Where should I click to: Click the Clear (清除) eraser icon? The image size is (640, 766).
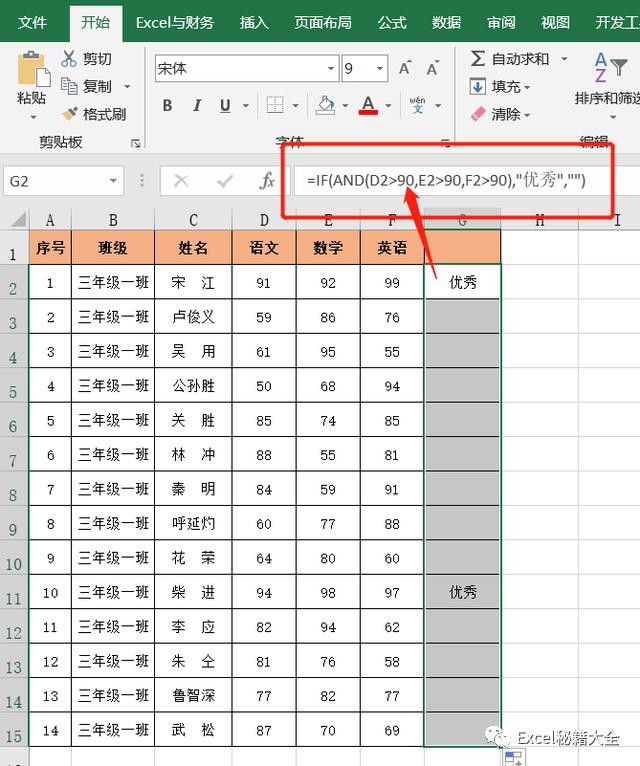pyautogui.click(x=479, y=114)
